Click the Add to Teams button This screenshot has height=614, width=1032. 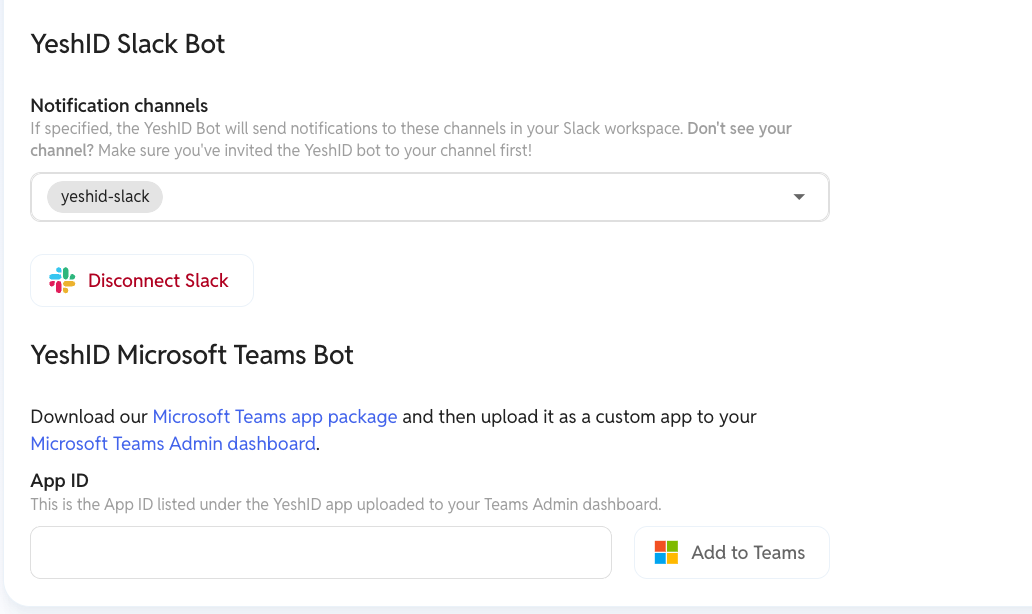pyautogui.click(x=731, y=552)
